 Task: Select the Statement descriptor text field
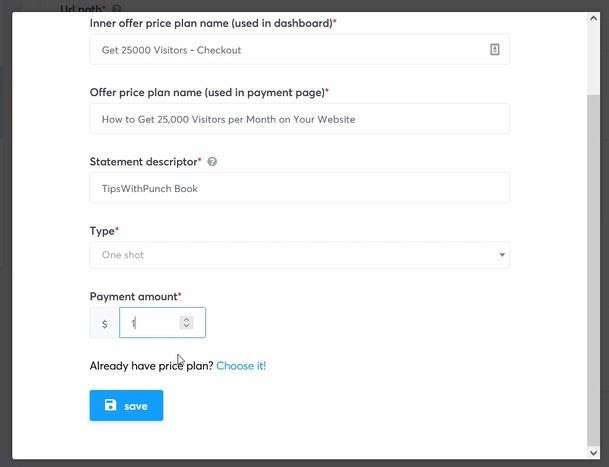point(299,188)
